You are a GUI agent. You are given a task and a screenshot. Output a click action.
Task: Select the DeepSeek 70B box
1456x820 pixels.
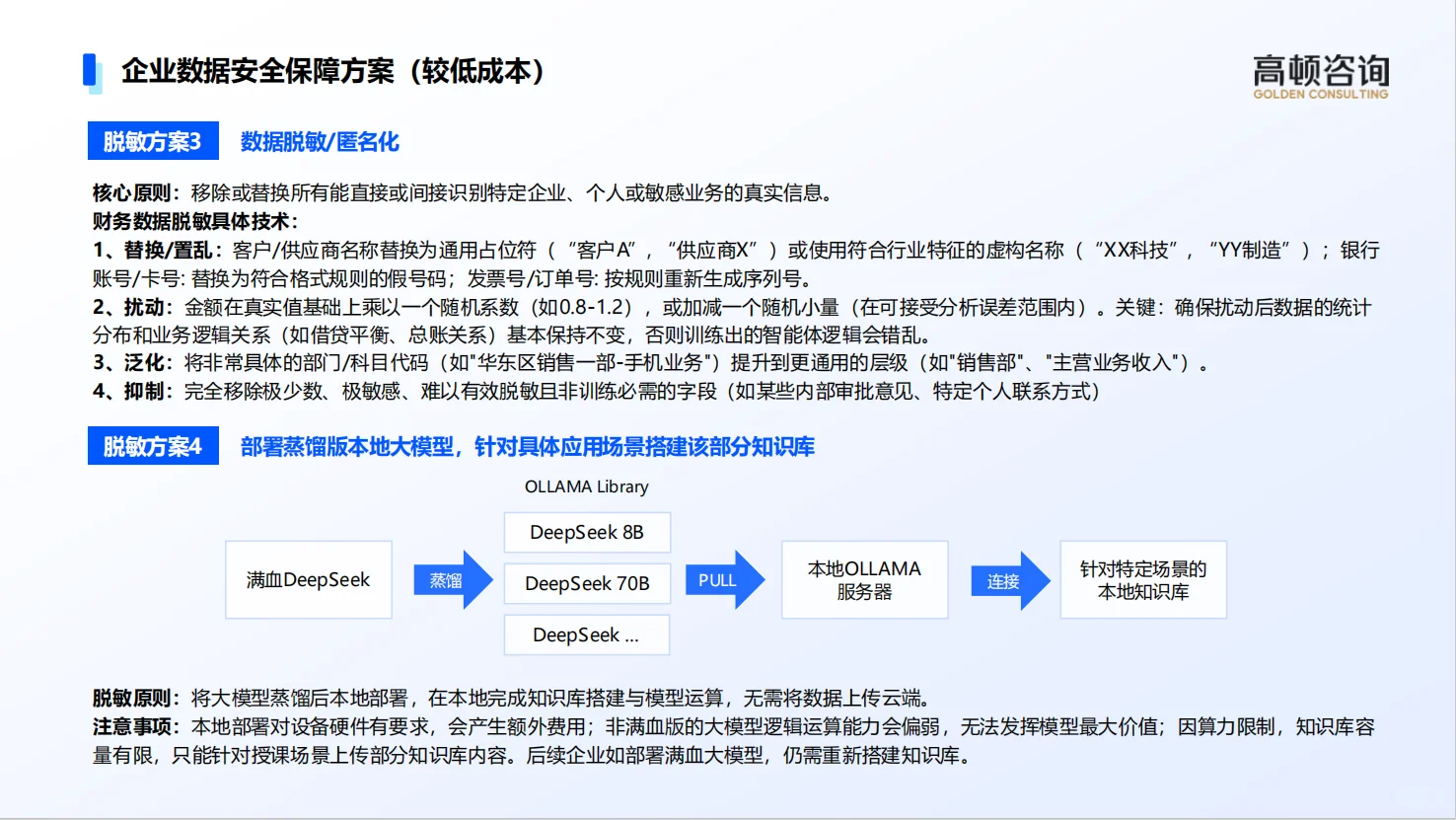pyautogui.click(x=587, y=583)
